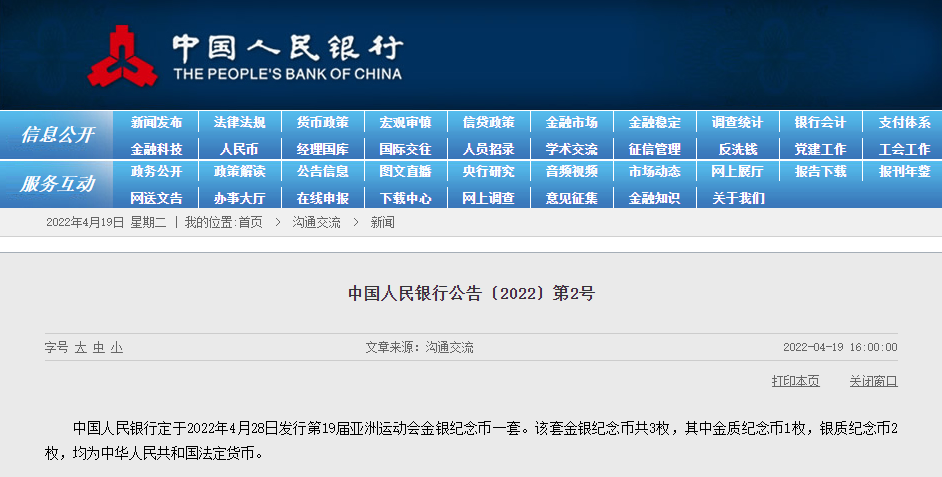Open 下载中心 link

coord(406,198)
